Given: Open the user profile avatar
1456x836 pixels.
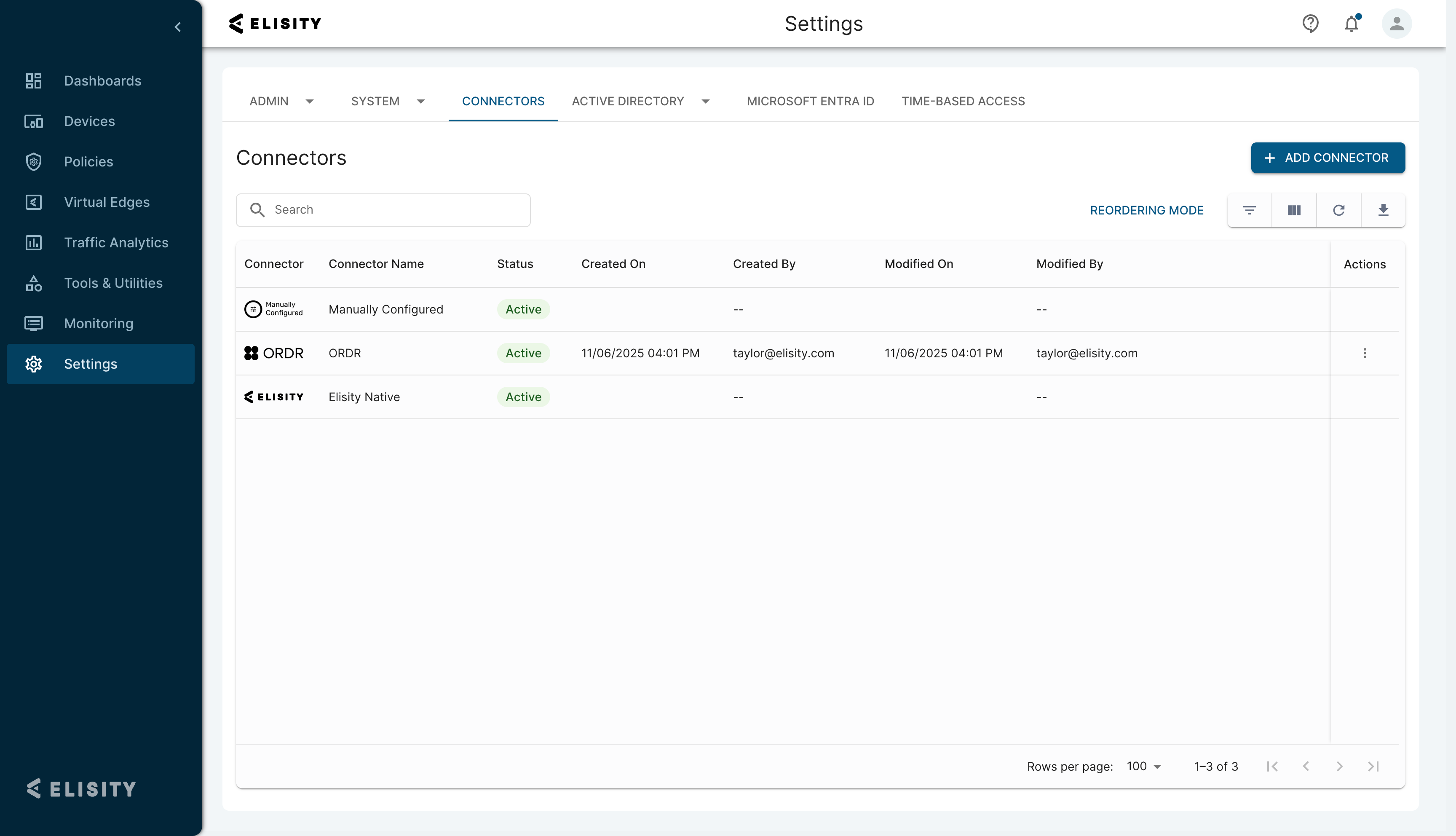Looking at the screenshot, I should point(1397,24).
